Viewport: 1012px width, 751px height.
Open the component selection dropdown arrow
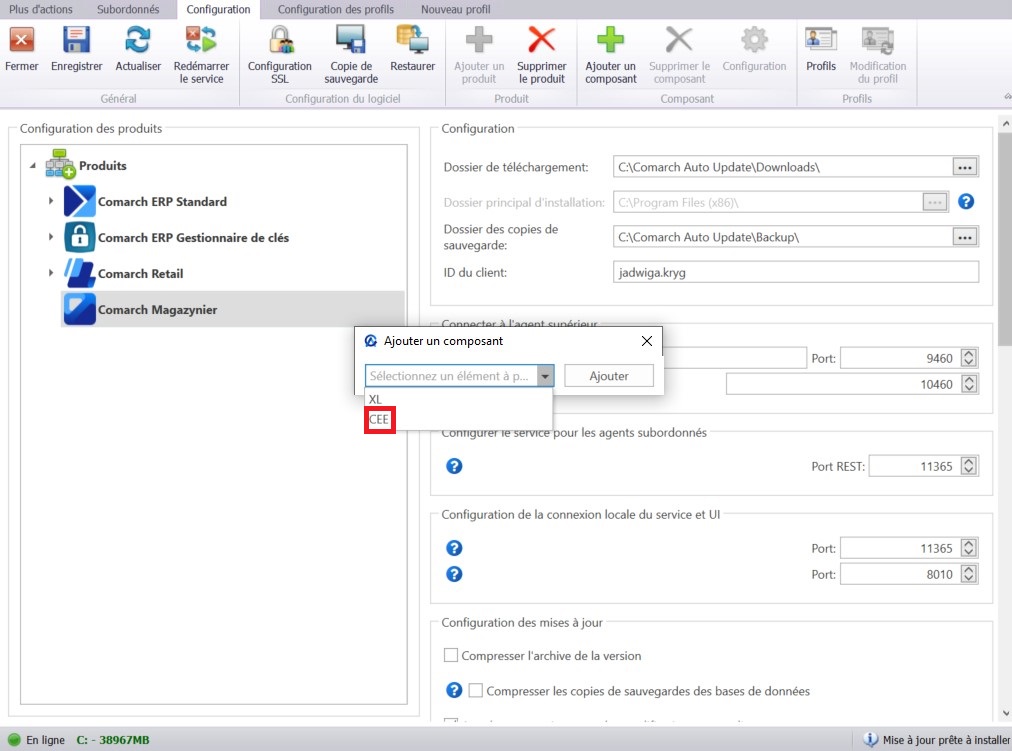(x=545, y=376)
